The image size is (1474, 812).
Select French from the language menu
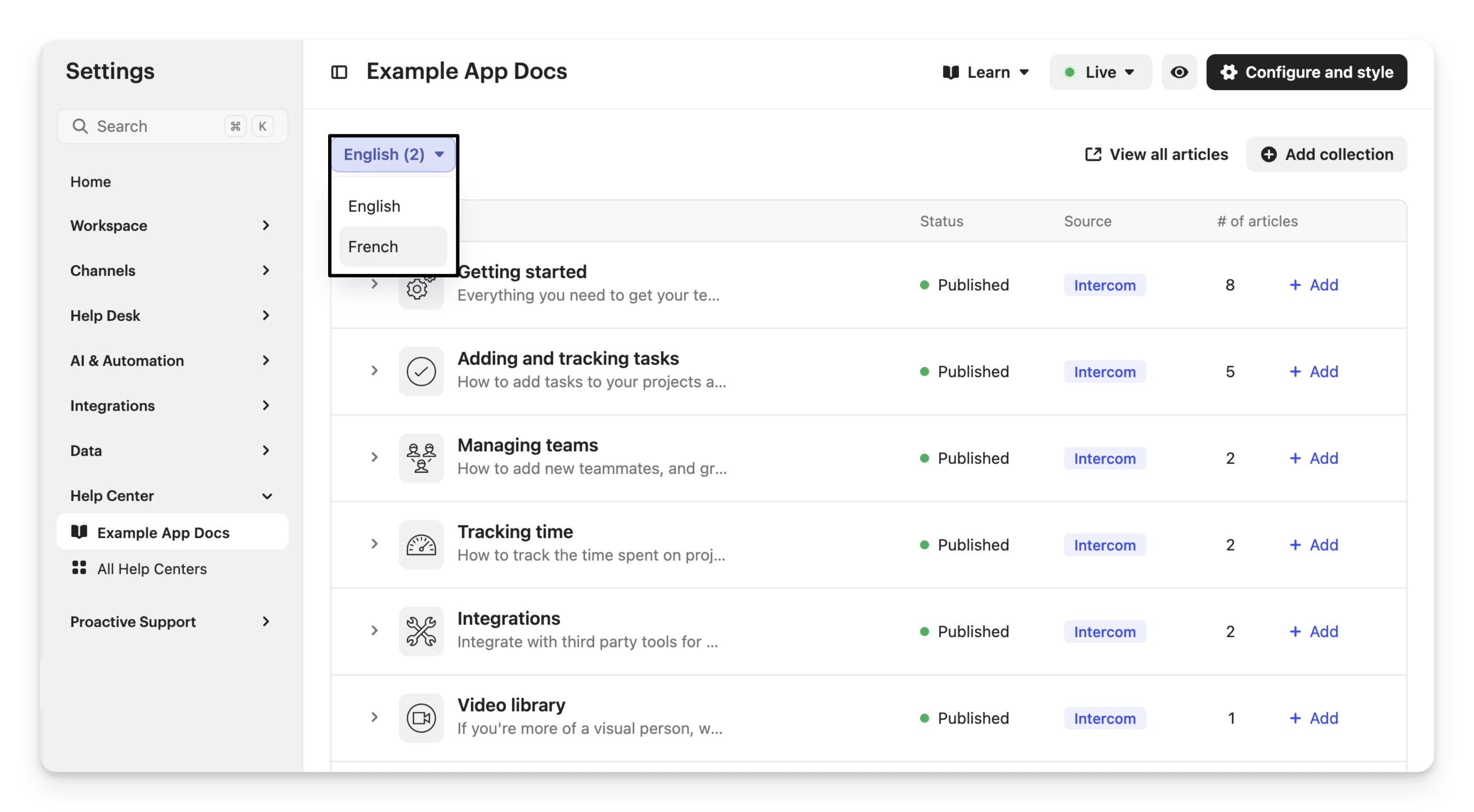(373, 246)
